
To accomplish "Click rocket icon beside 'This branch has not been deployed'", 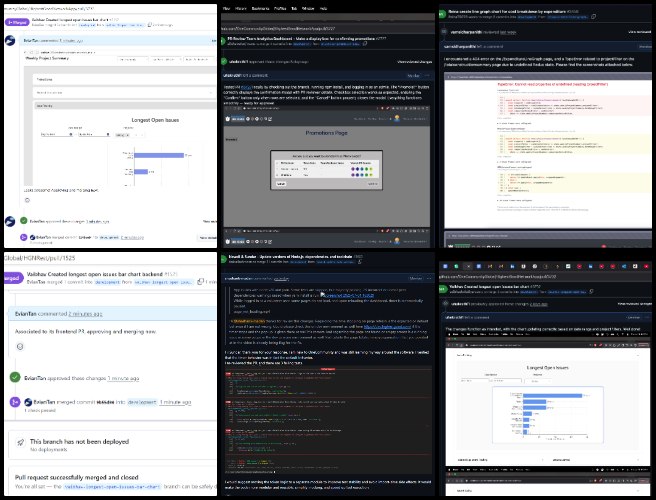I will (20, 442).
